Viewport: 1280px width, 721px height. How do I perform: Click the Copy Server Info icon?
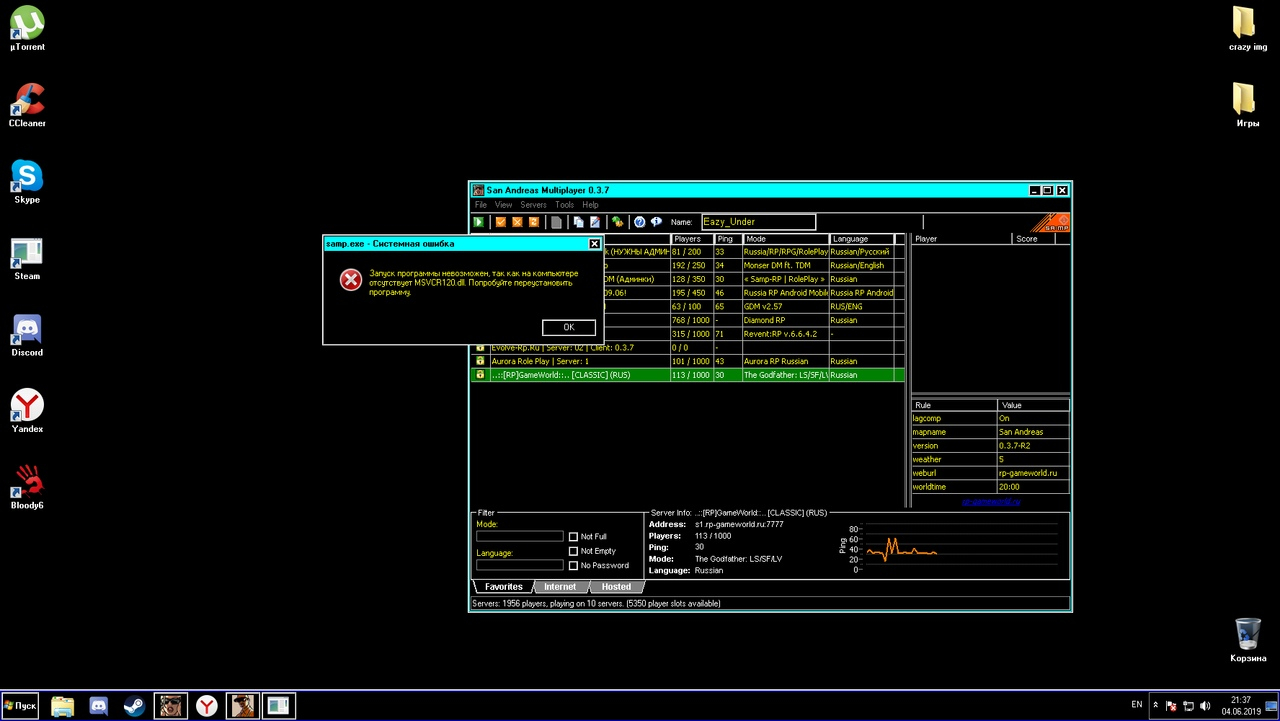pyautogui.click(x=578, y=222)
